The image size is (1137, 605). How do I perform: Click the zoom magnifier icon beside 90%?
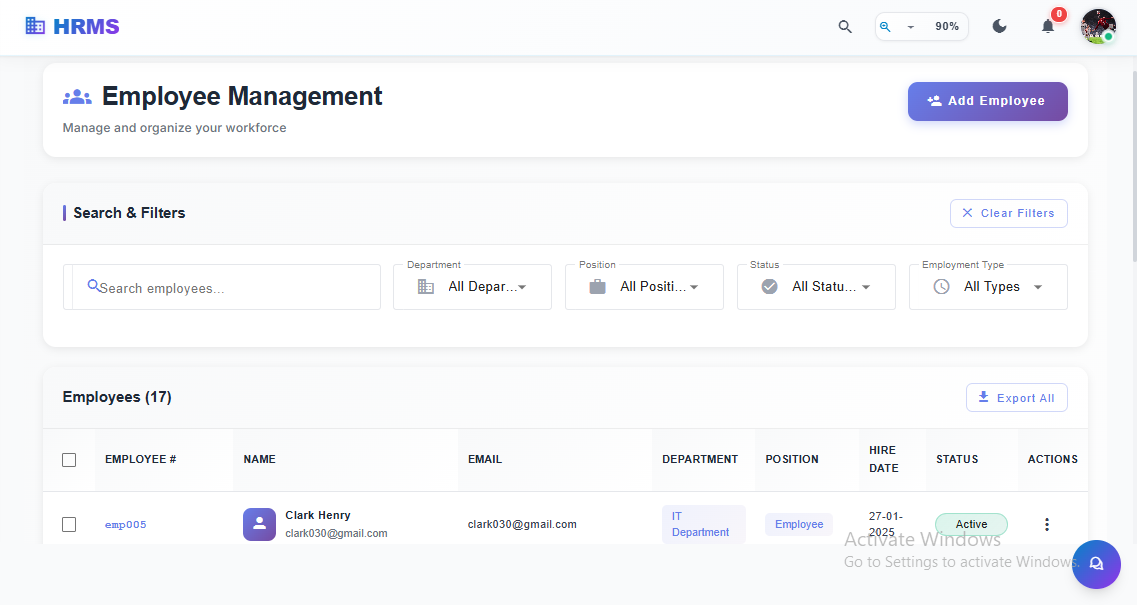tap(885, 27)
